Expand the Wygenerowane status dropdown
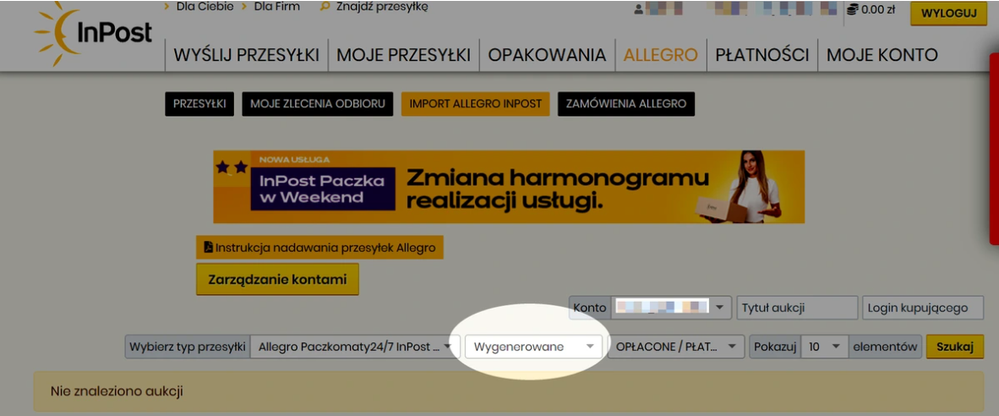Viewport: 999px width, 416px height. click(x=533, y=347)
